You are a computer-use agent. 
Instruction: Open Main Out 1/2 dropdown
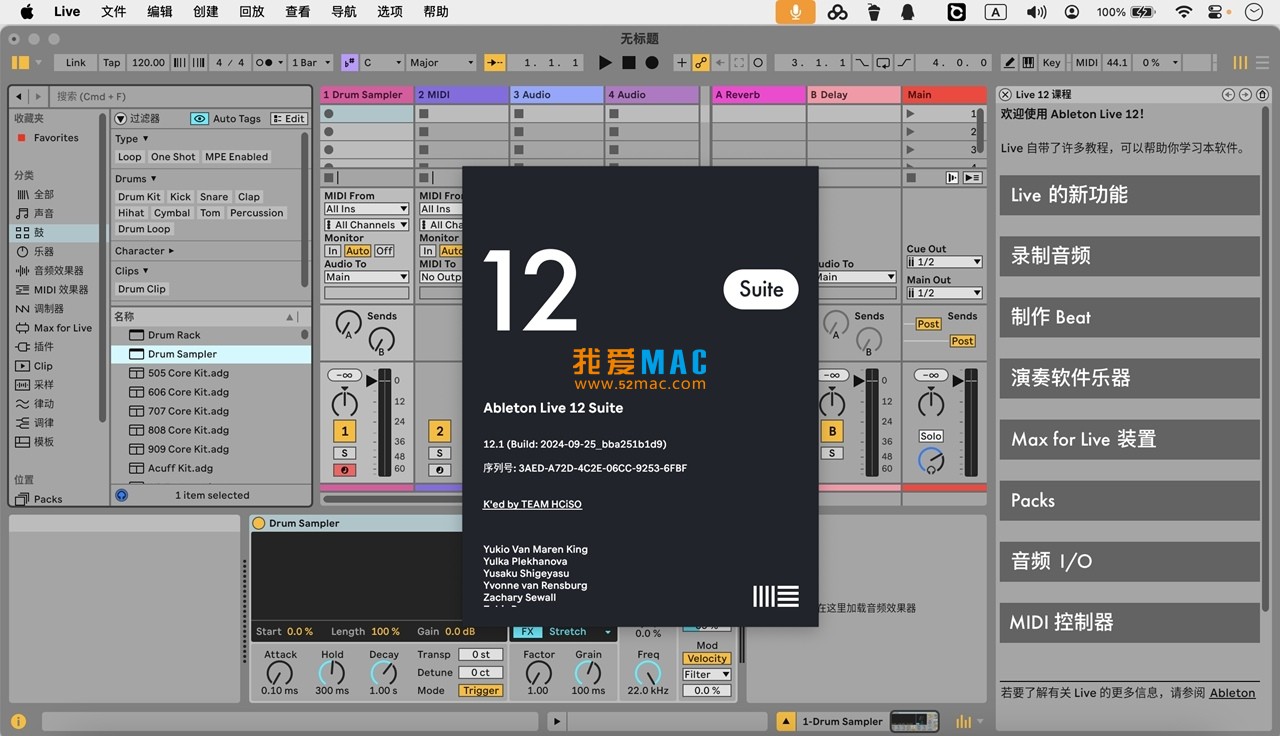click(x=944, y=293)
